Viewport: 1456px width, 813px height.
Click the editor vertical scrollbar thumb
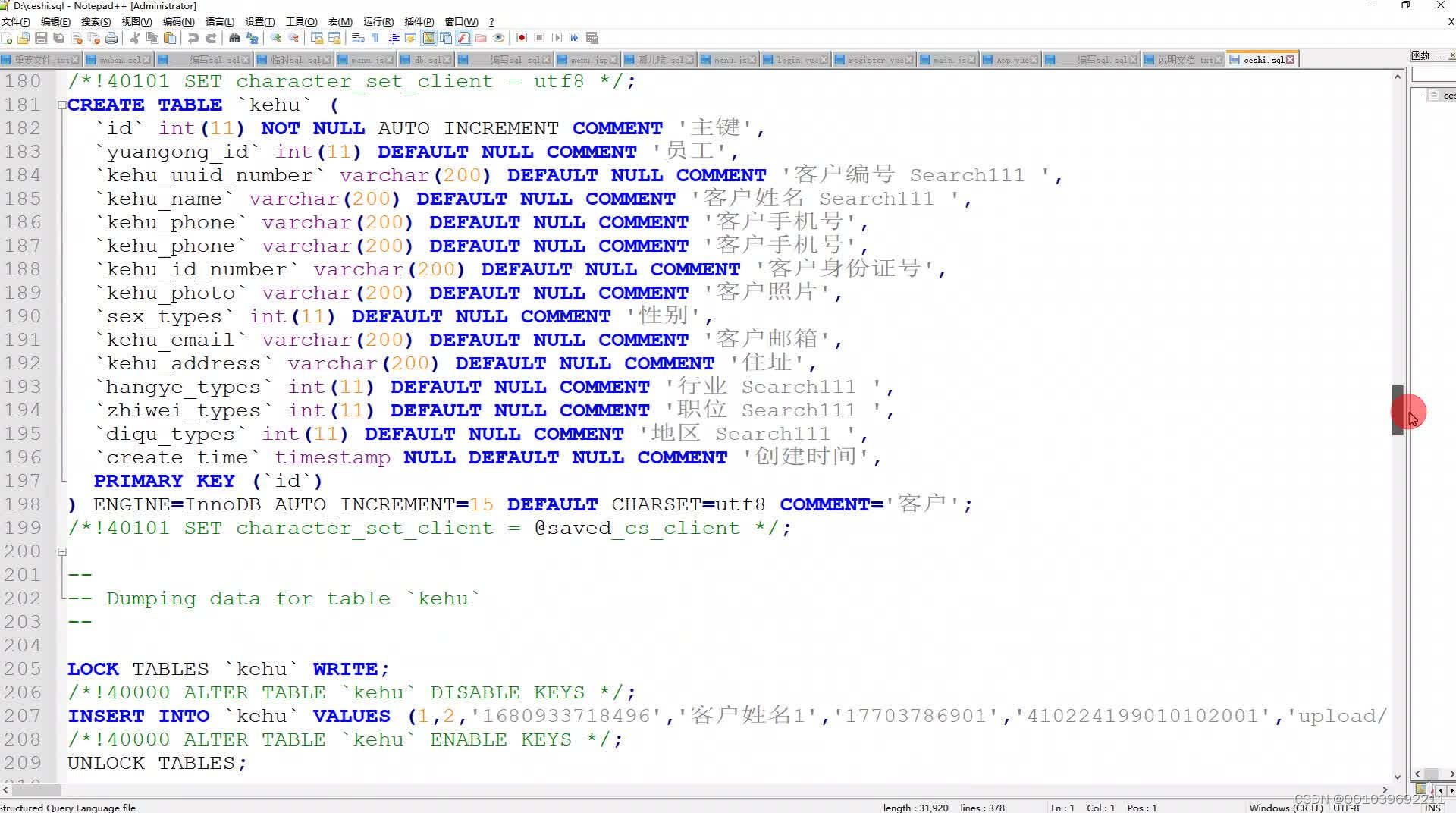[1398, 410]
